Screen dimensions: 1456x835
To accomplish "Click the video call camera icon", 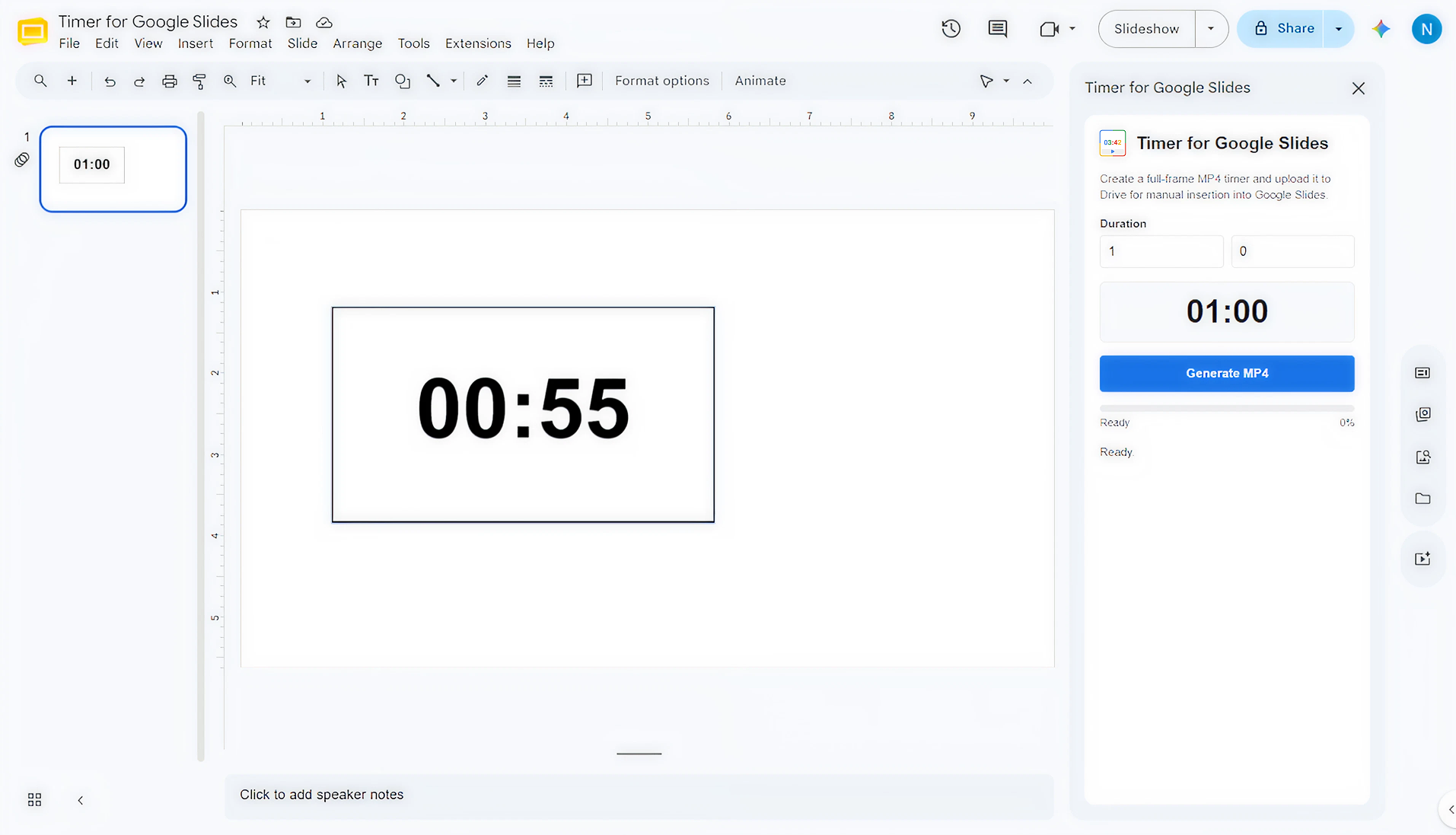I will (1050, 29).
